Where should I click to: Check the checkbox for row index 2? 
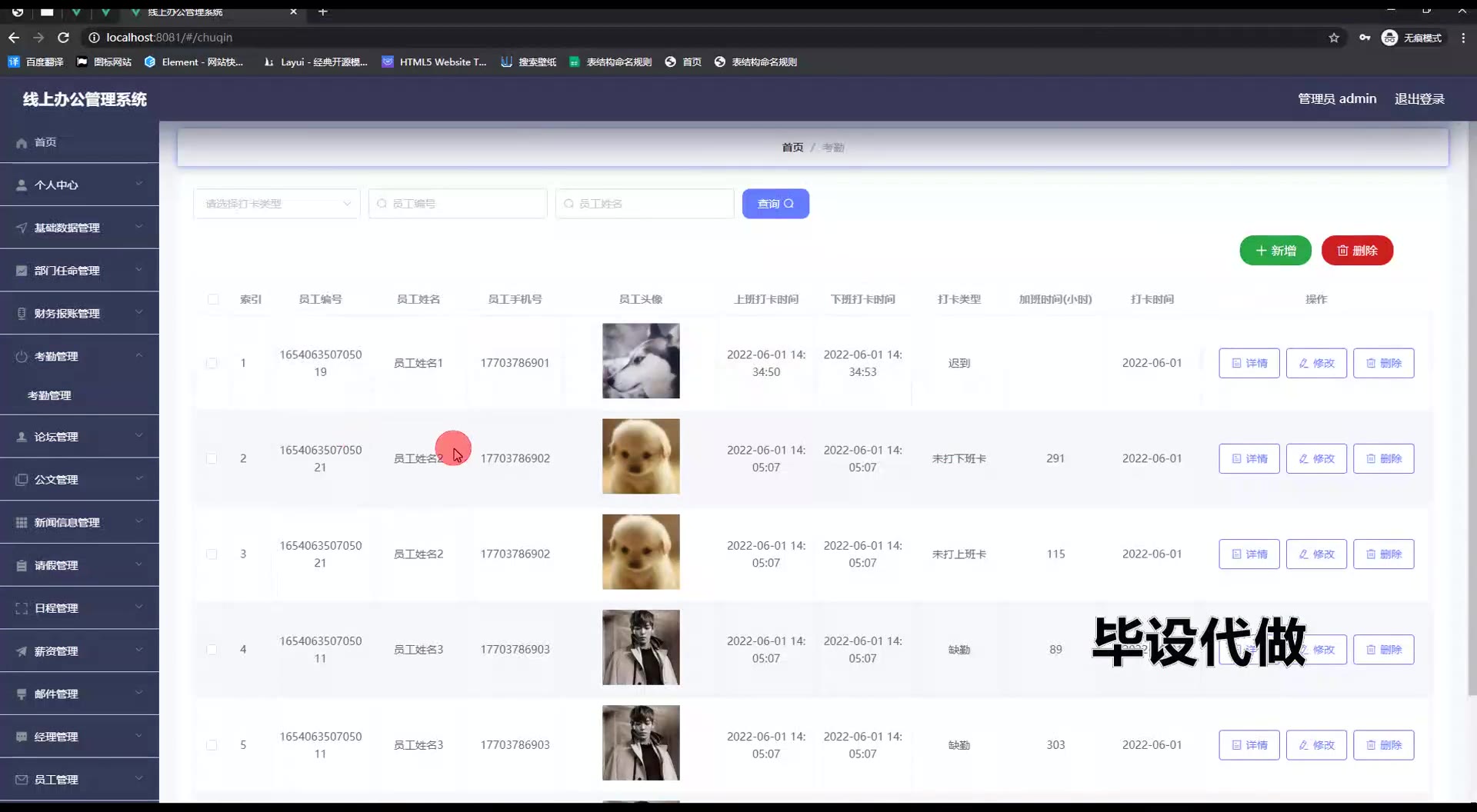pyautogui.click(x=212, y=458)
